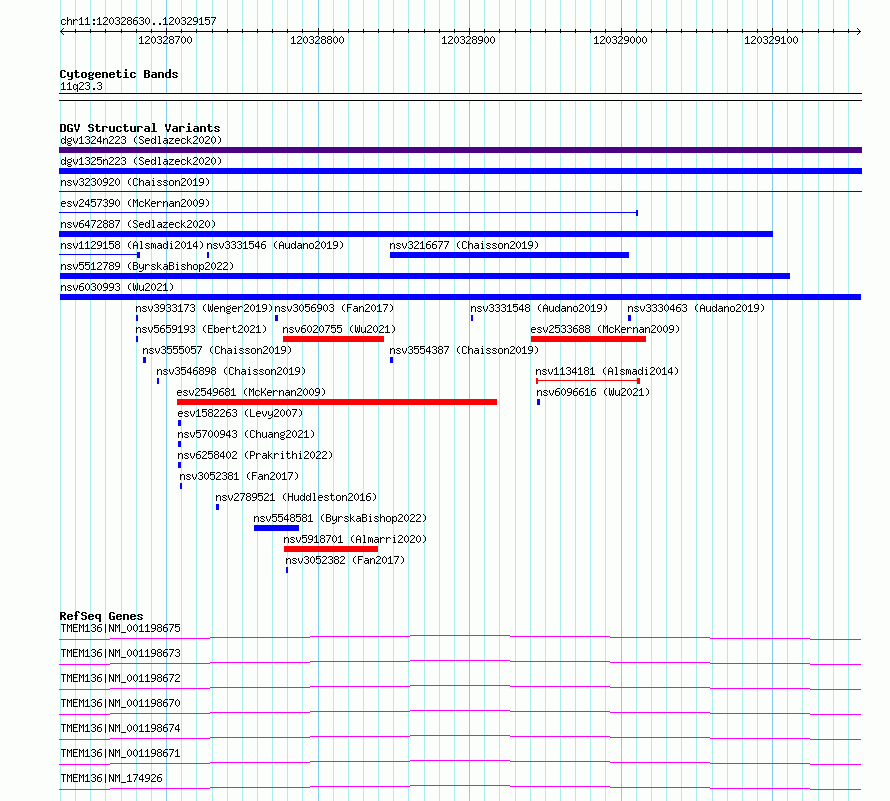Viewport: 890px width, 801px height.
Task: Open TMEM136|NM_001198675 transcript
Action: coord(120,628)
